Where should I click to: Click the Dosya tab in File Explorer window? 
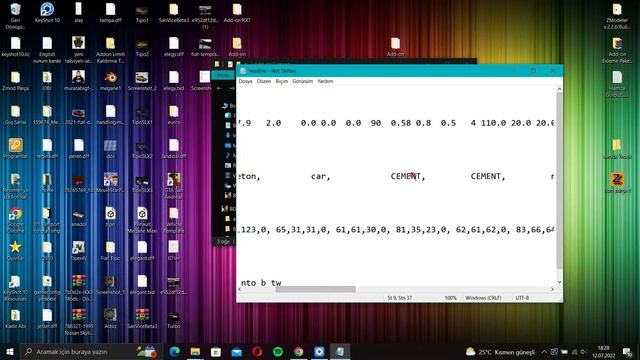[223, 75]
